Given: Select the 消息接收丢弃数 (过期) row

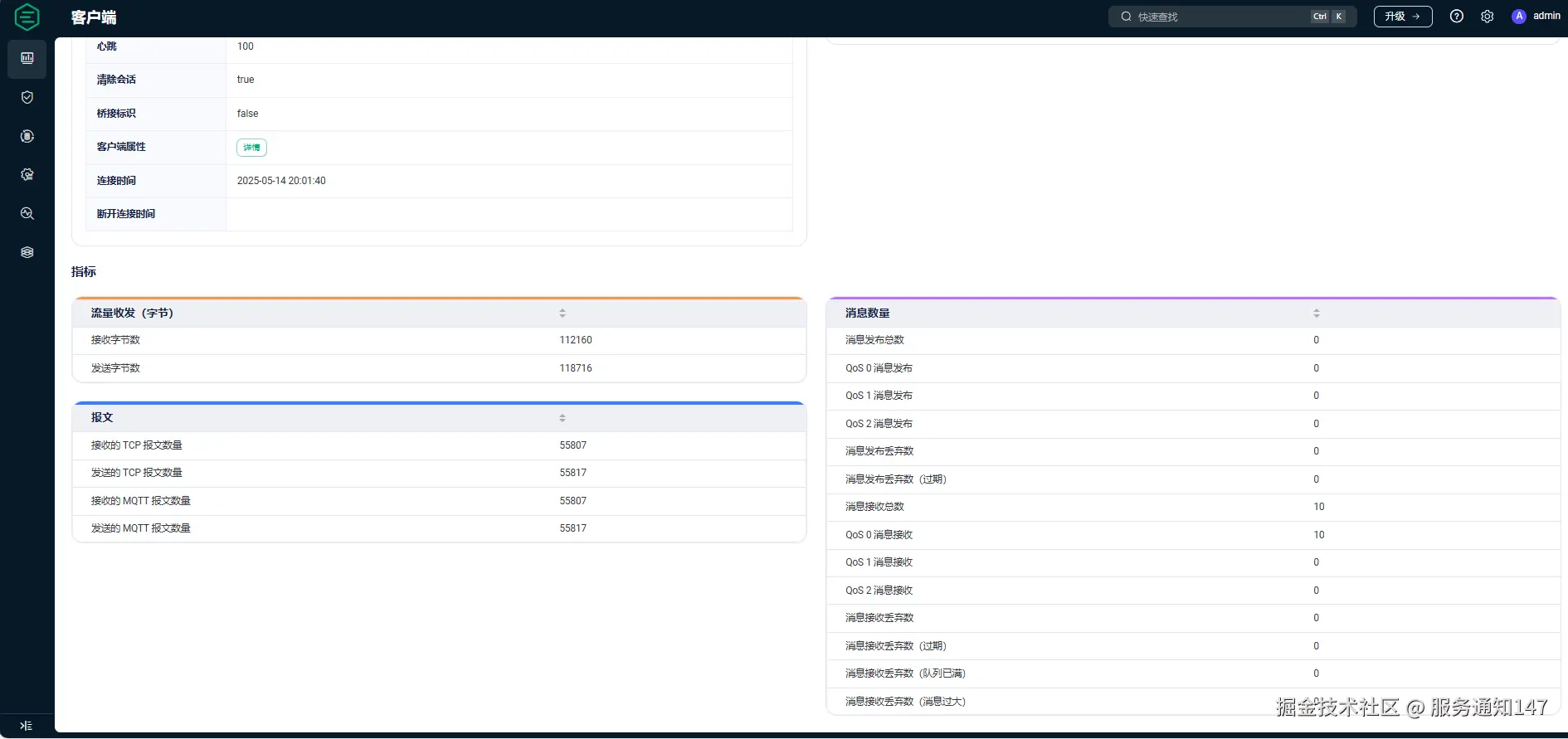Looking at the screenshot, I should (1193, 646).
